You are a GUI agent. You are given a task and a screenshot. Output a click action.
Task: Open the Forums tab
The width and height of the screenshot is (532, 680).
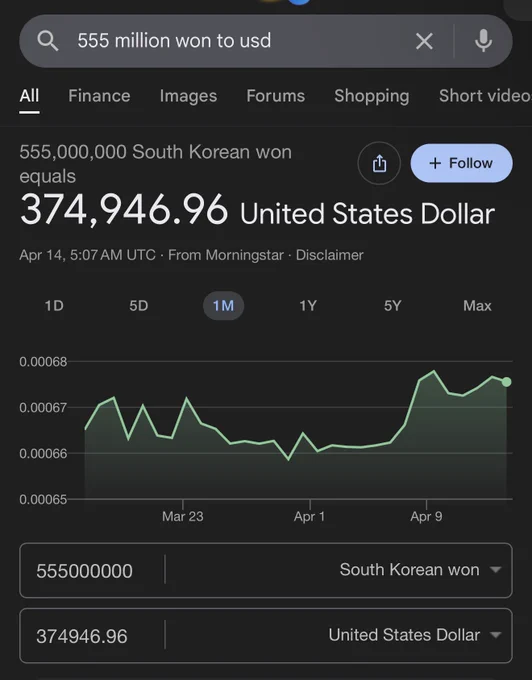tap(275, 96)
